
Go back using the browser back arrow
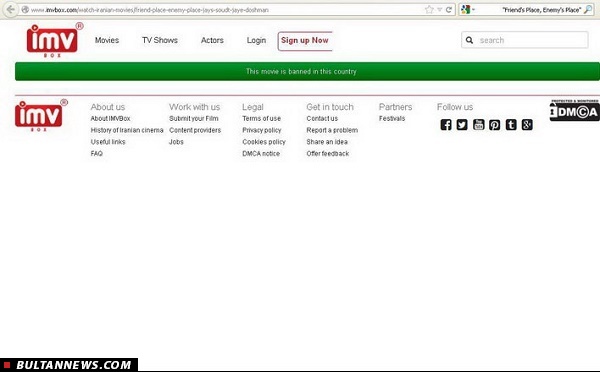pyautogui.click(x=10, y=10)
